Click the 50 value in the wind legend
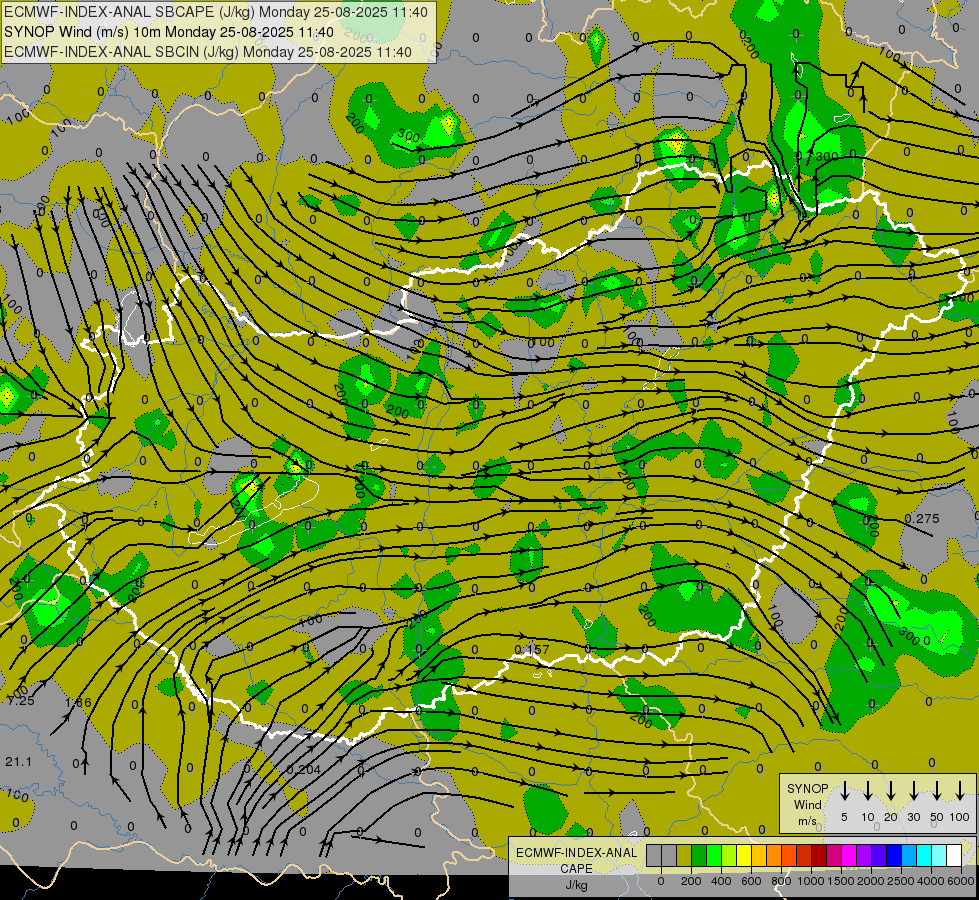Image resolution: width=979 pixels, height=900 pixels. pos(937,817)
